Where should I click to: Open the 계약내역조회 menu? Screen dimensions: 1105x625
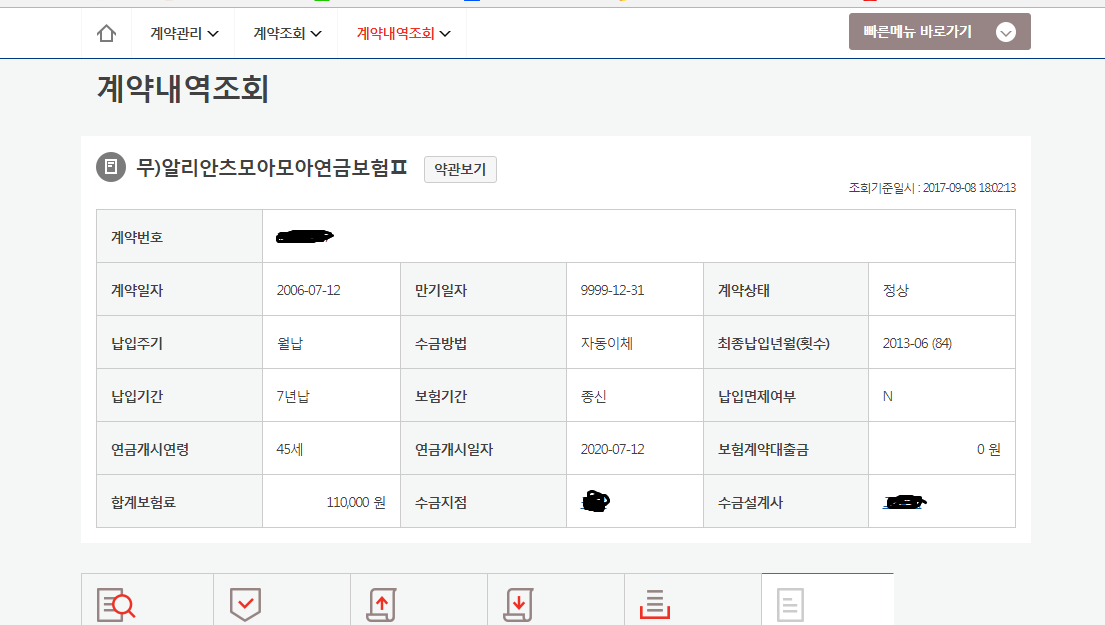pos(403,33)
